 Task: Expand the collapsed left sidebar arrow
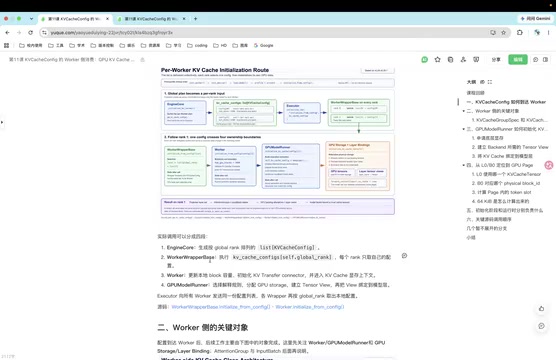2,122
